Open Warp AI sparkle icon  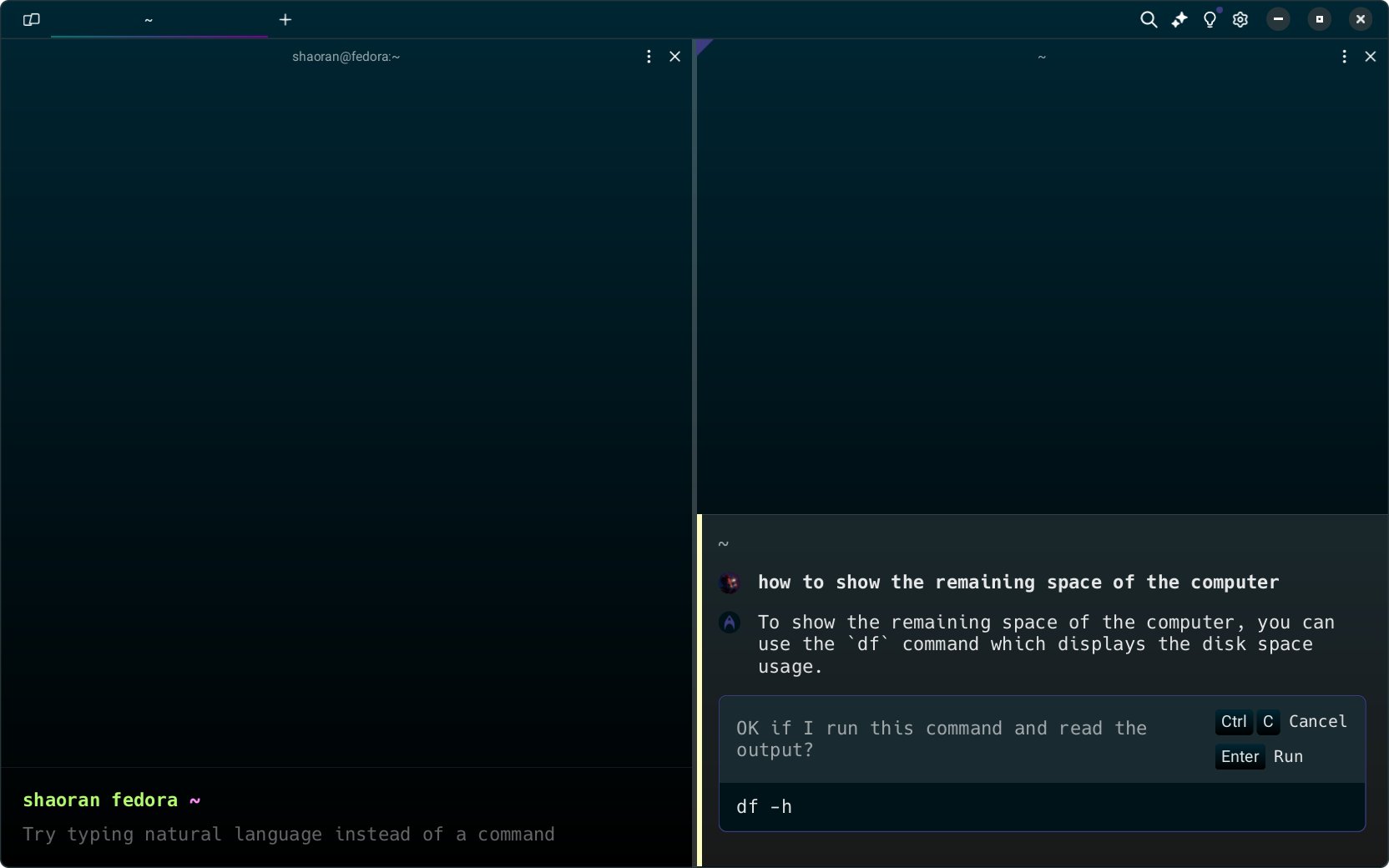pyautogui.click(x=1179, y=19)
